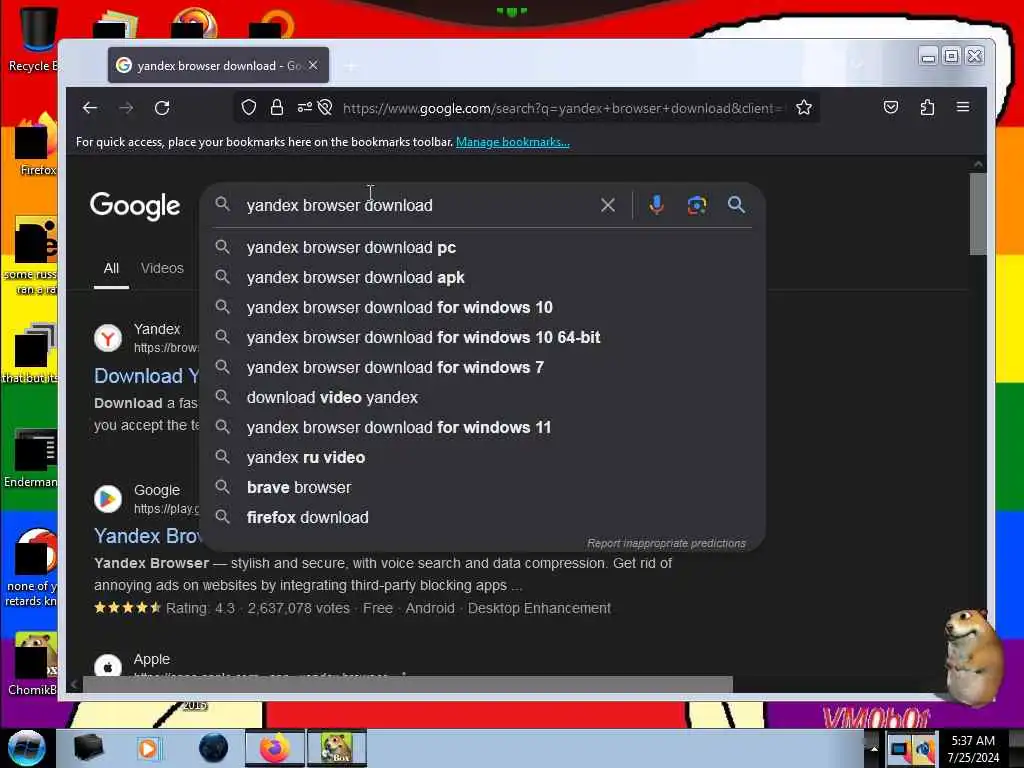Open the dark globe taskbar icon
The height and width of the screenshot is (768, 1024).
(214, 748)
